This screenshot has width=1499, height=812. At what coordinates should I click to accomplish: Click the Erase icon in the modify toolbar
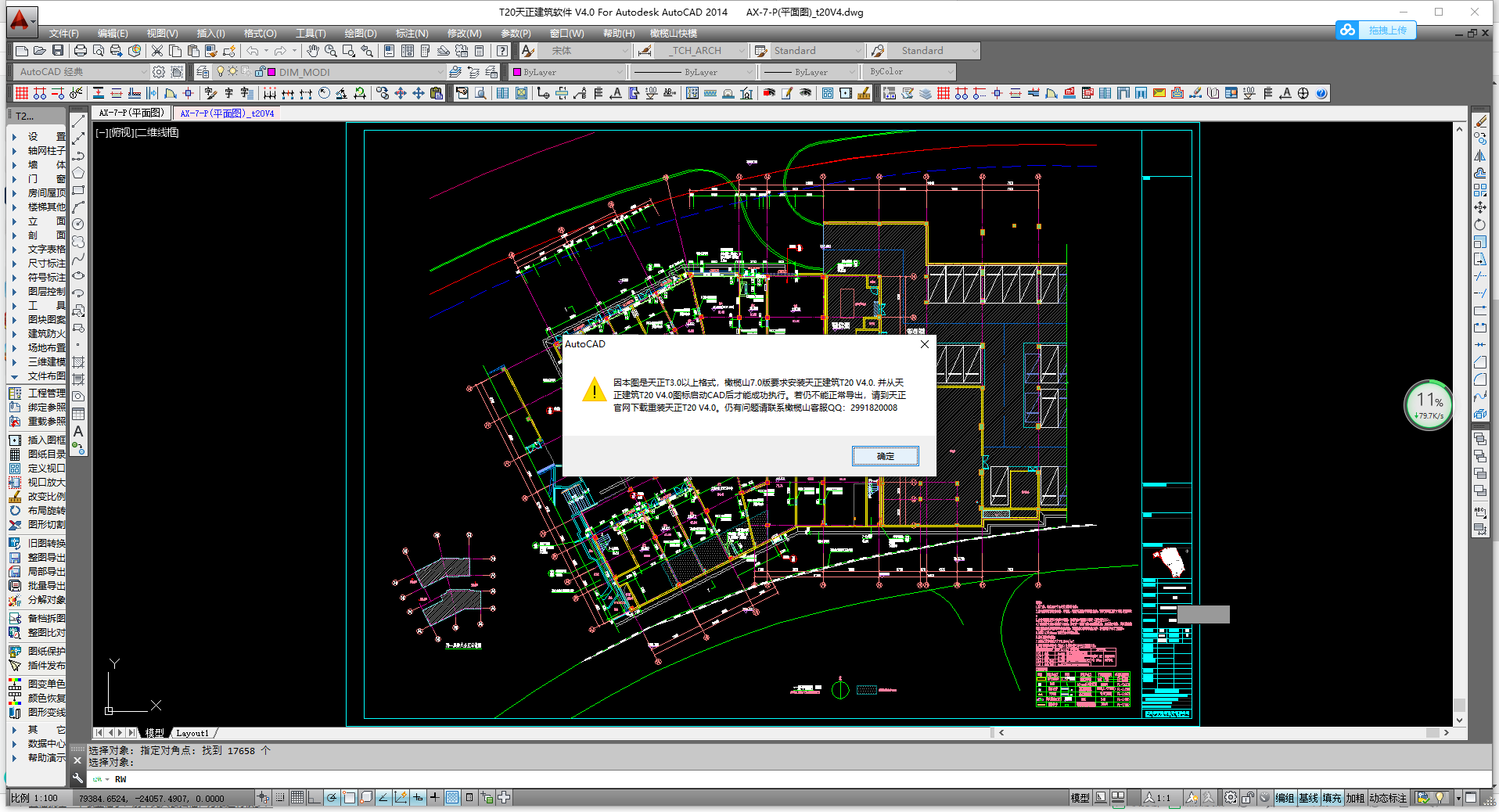pyautogui.click(x=1480, y=121)
